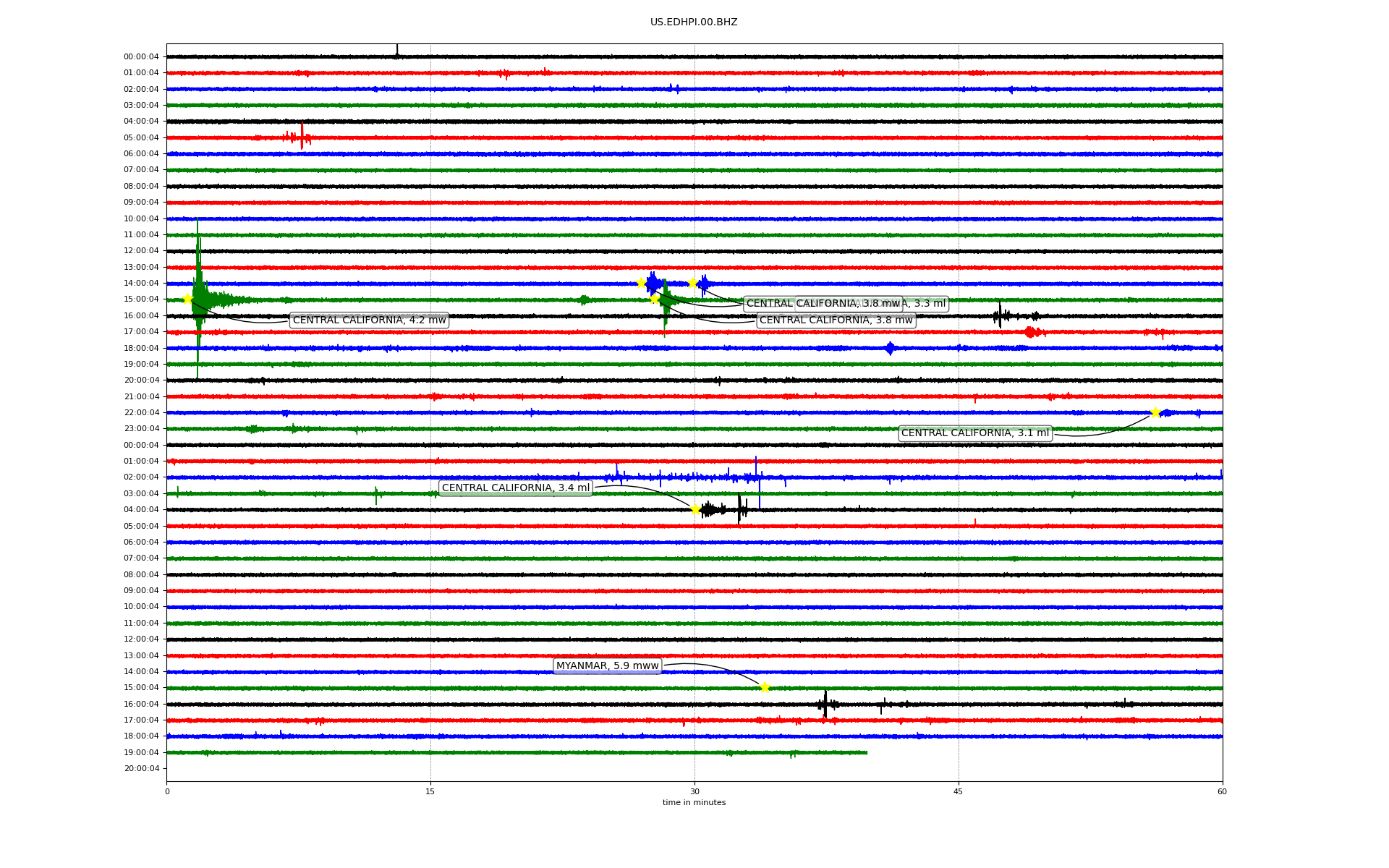Click the 'time in minutes' axis label
This screenshot has width=1389, height=868.
(x=694, y=803)
